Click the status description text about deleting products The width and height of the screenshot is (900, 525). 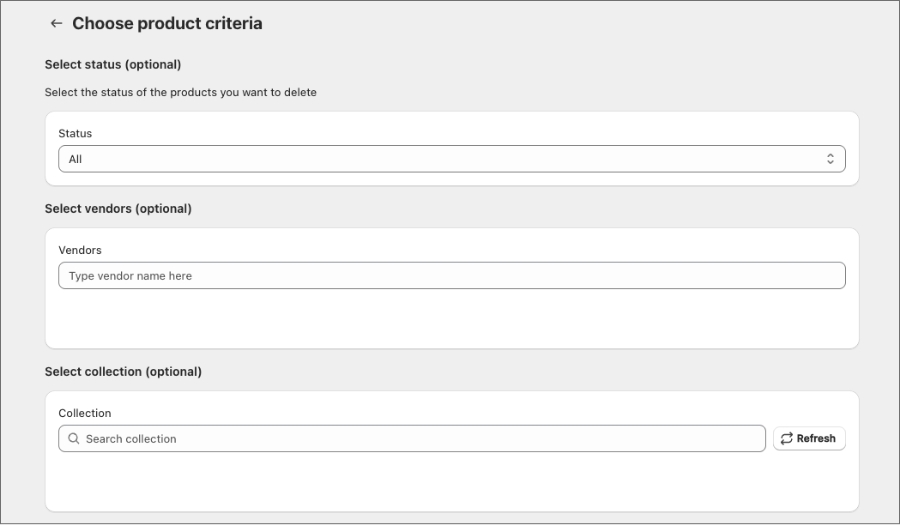click(x=180, y=92)
